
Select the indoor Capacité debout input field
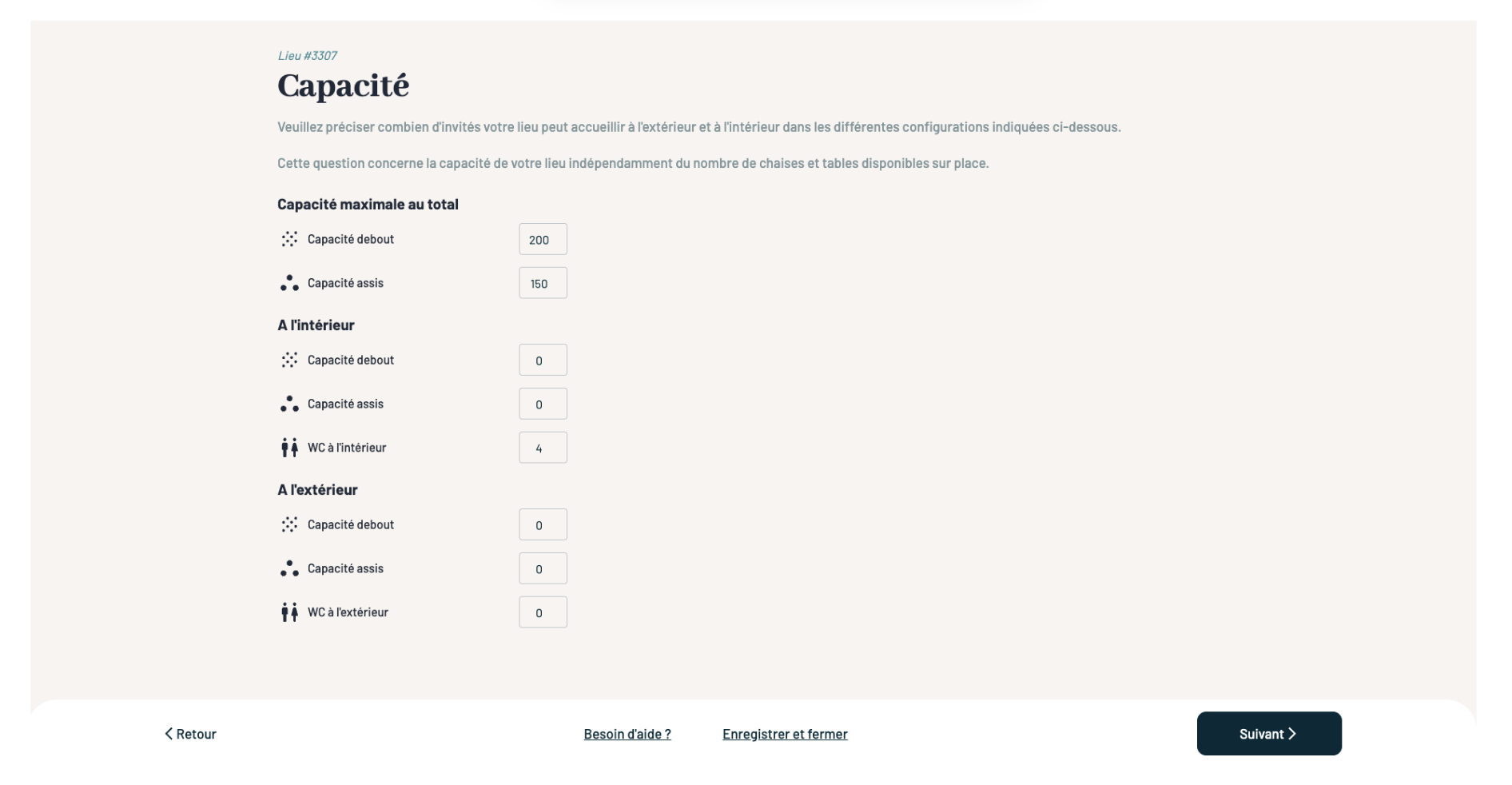[543, 360]
